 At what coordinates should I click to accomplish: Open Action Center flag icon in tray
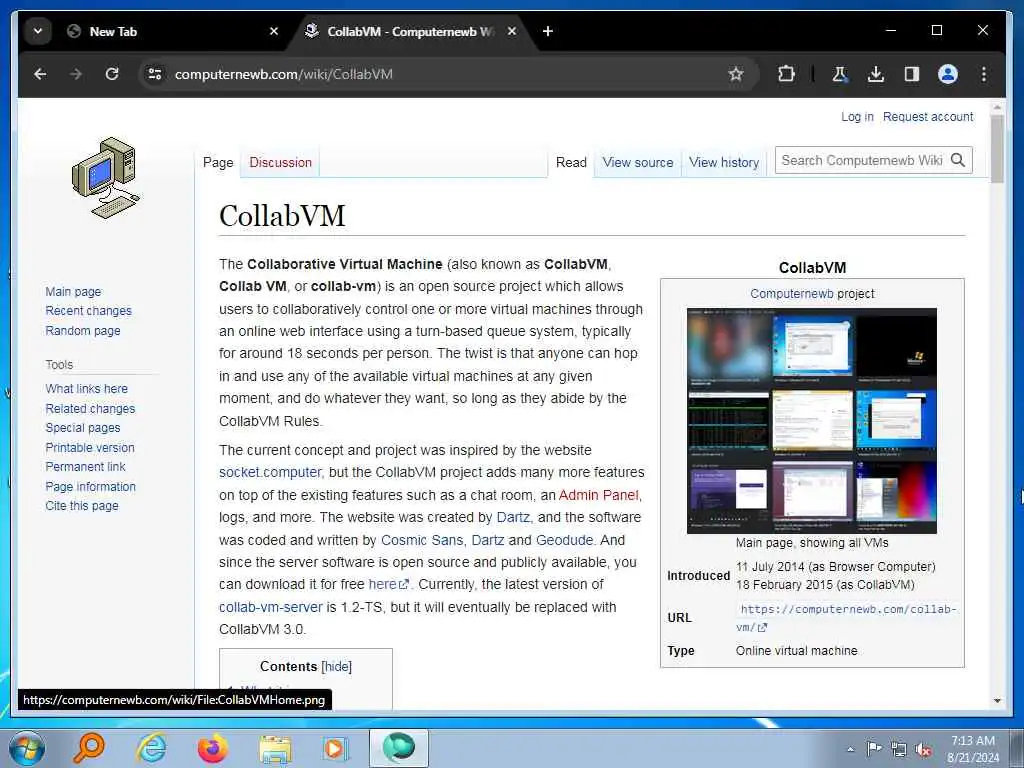(x=874, y=748)
